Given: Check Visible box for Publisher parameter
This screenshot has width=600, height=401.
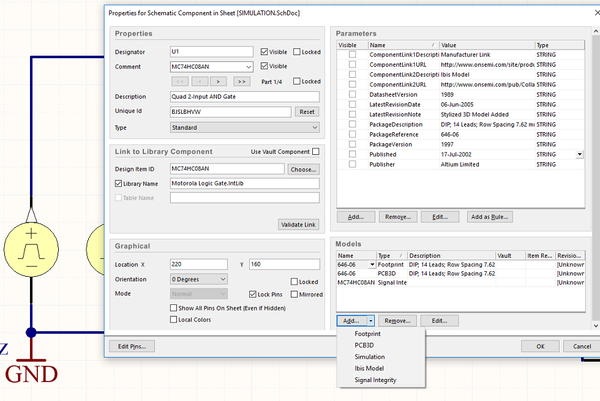Looking at the screenshot, I should coord(352,164).
